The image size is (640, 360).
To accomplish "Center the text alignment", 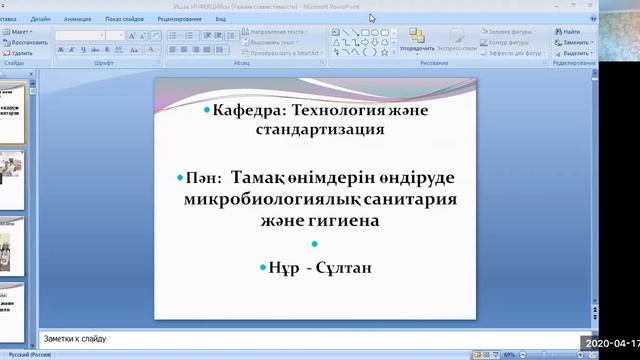I will coord(184,50).
